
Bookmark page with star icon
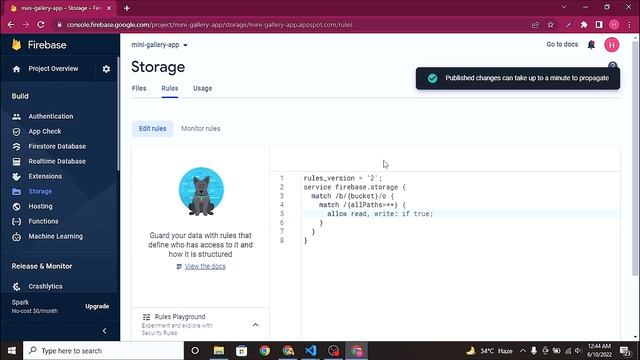click(x=550, y=25)
